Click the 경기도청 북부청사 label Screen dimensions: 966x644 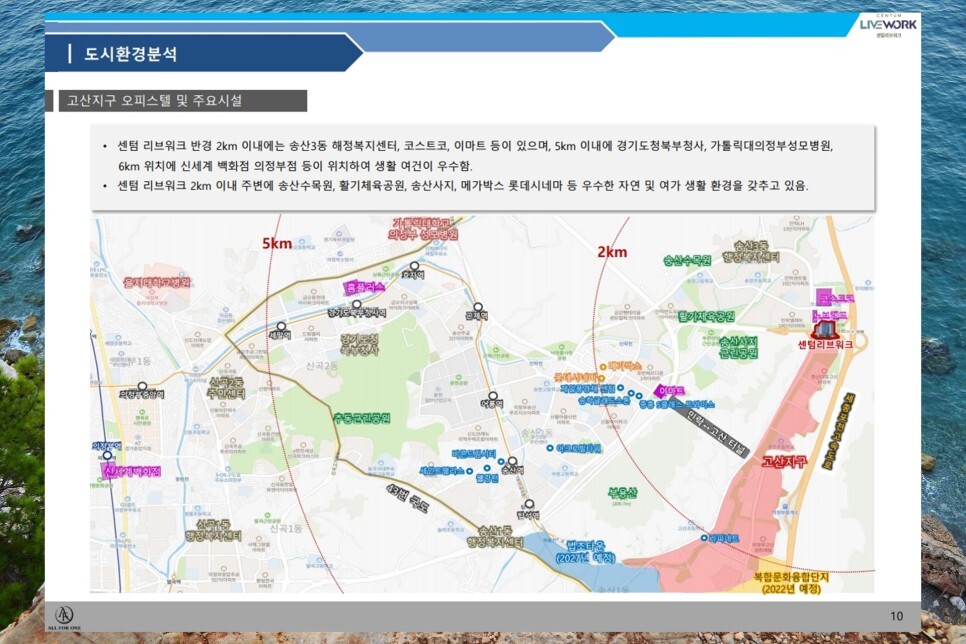tap(360, 344)
